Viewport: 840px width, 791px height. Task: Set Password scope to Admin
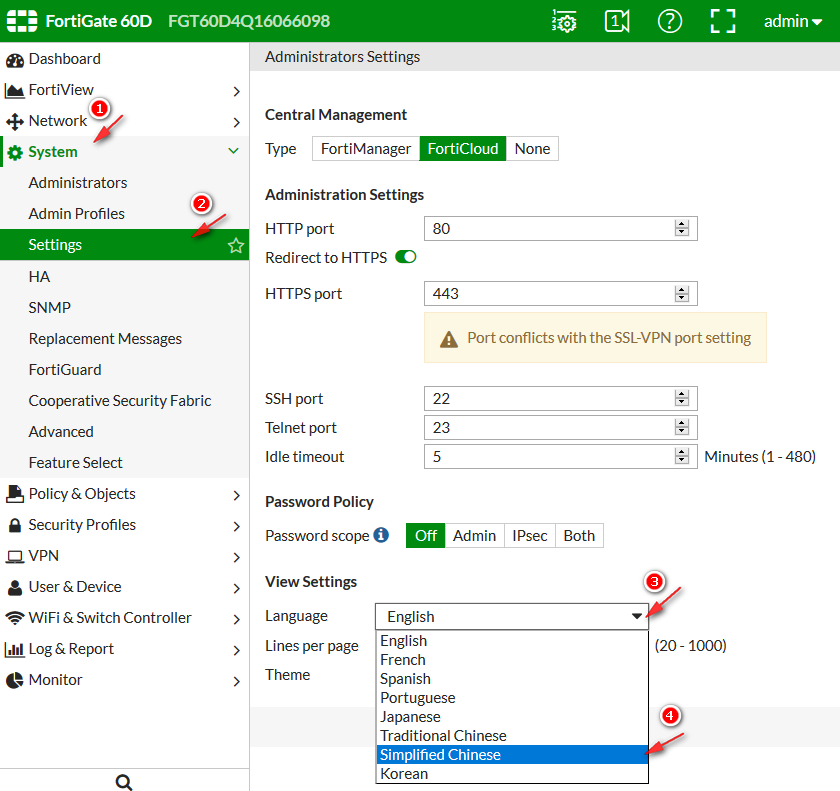[474, 536]
